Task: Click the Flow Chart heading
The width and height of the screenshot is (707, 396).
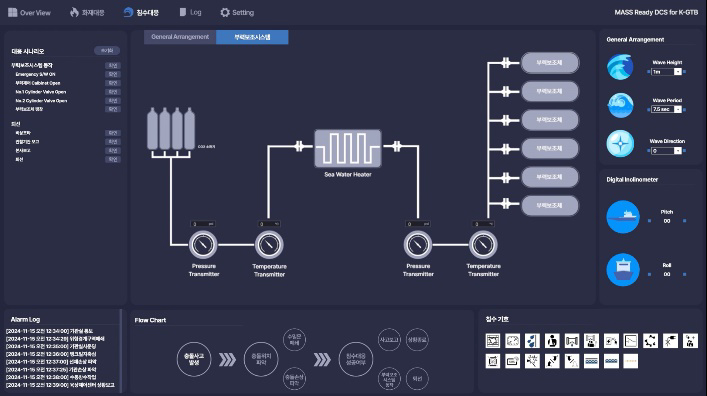Action: 150,320
